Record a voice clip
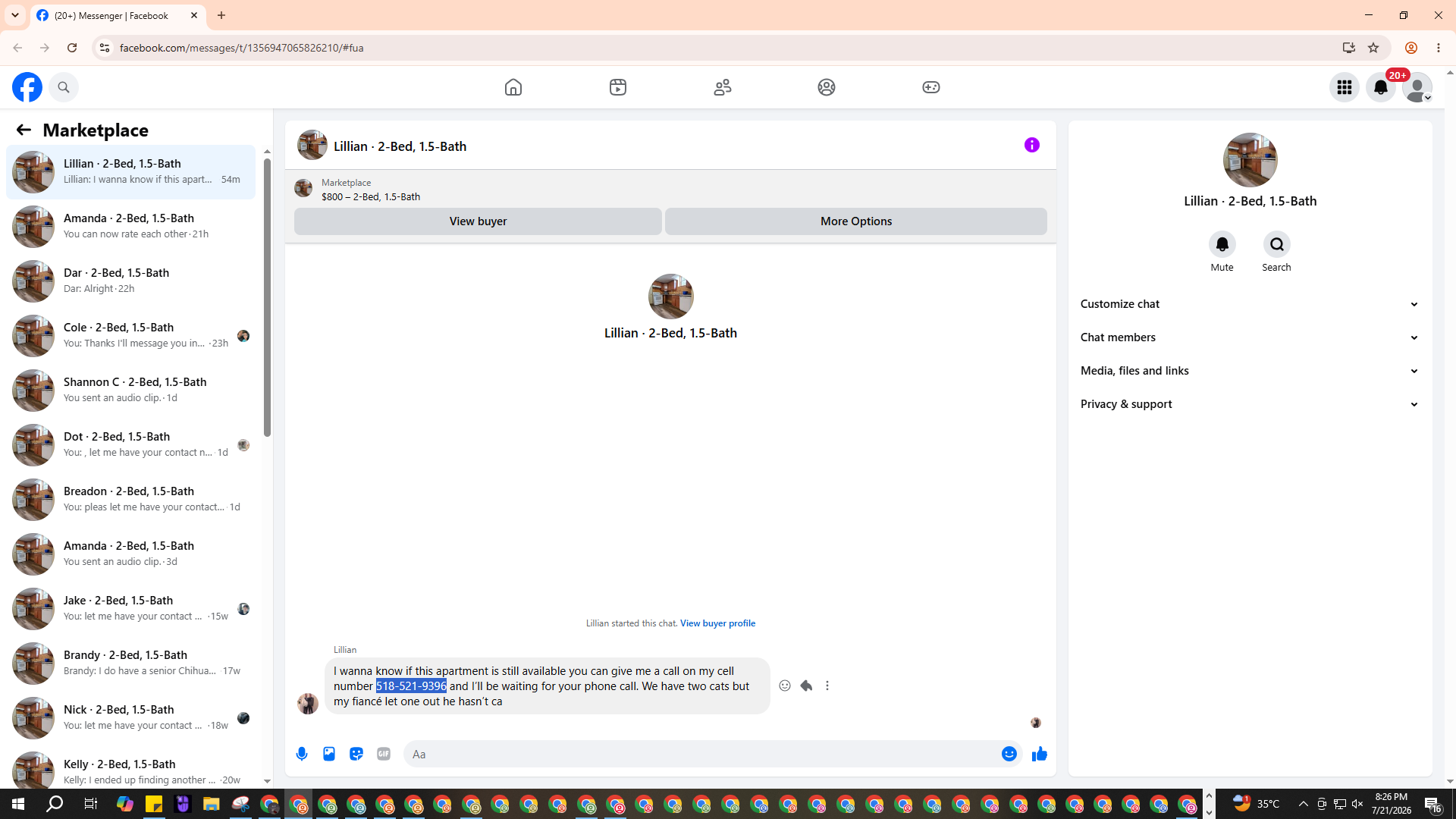The image size is (1456, 819). click(x=302, y=754)
